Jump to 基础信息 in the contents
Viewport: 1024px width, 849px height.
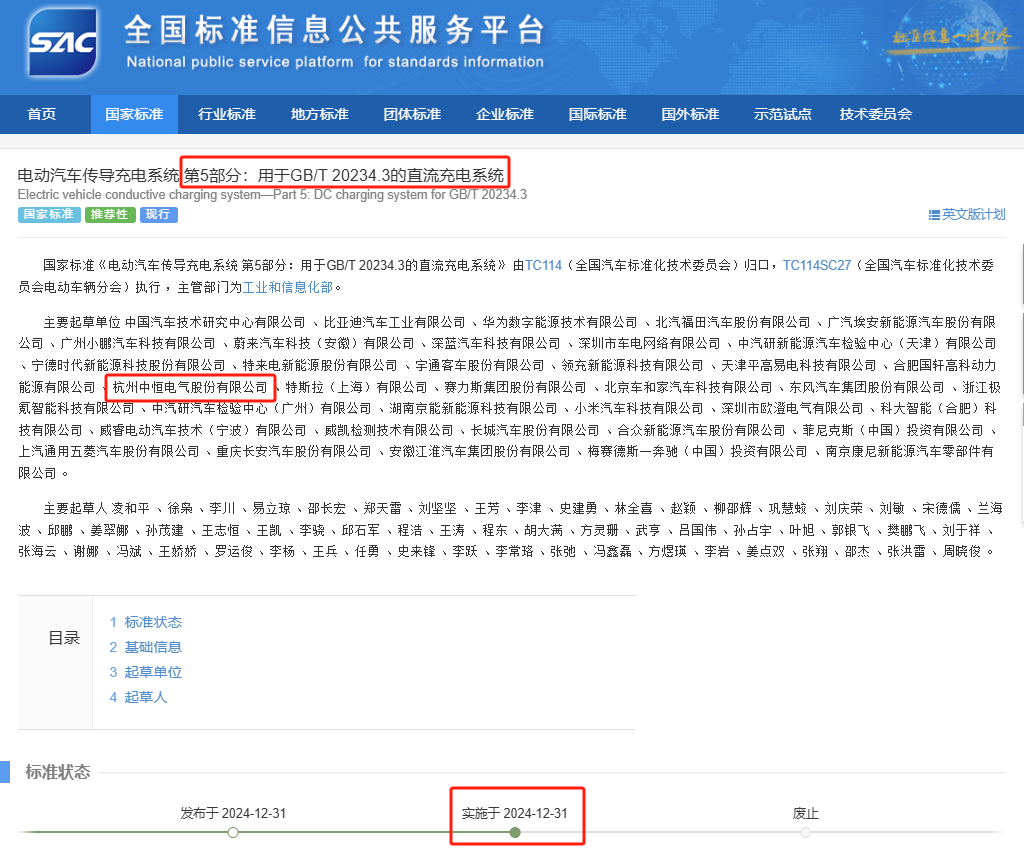[153, 647]
